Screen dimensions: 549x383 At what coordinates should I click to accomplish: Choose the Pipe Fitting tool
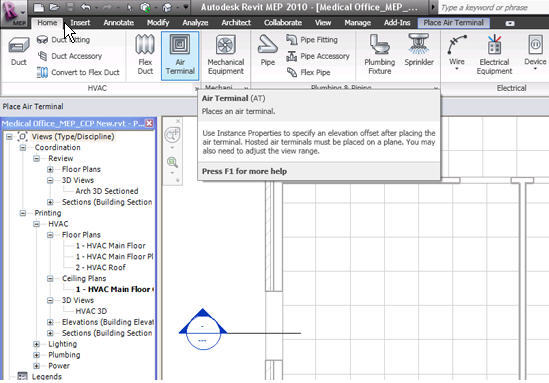(312, 40)
